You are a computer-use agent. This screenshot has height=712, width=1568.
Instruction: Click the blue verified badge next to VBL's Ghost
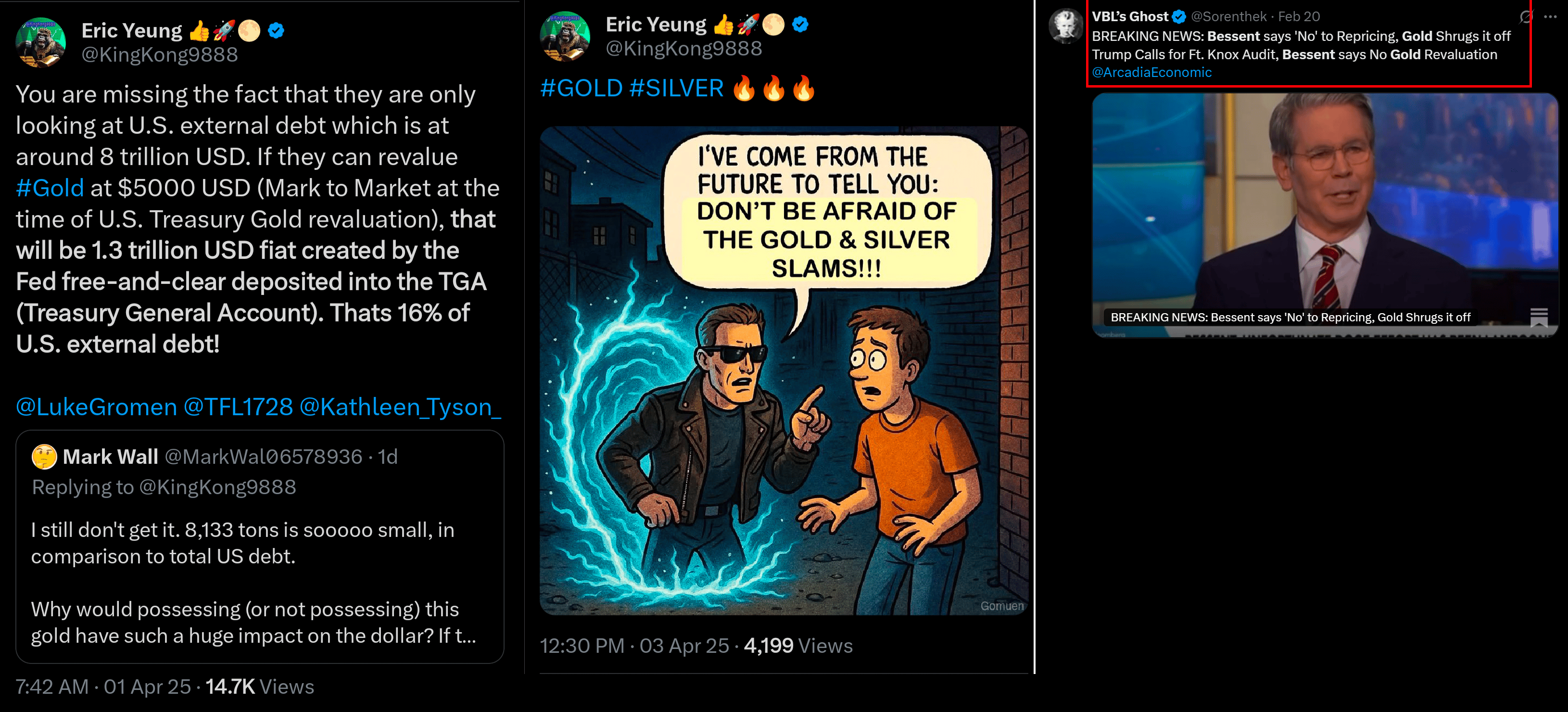(x=1179, y=16)
